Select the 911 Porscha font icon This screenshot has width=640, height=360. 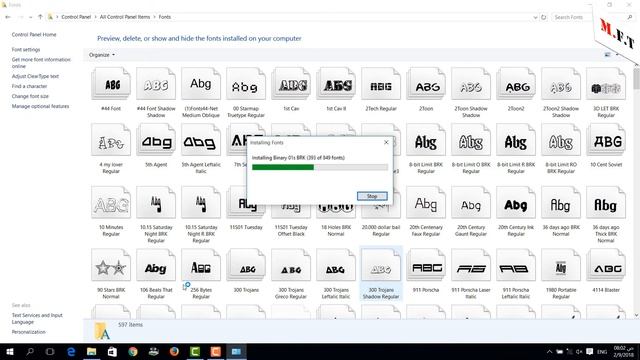[426, 265]
